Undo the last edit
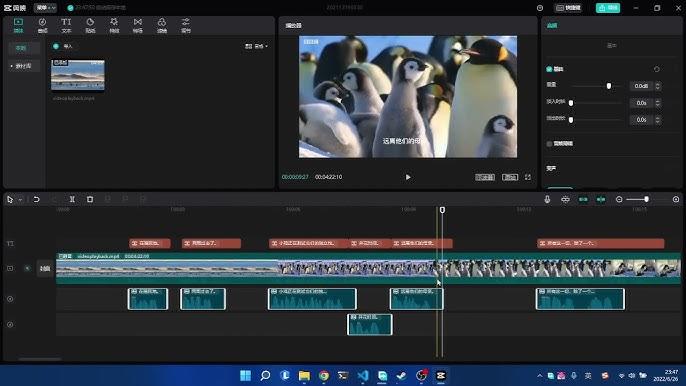686x386 pixels. tap(36, 200)
